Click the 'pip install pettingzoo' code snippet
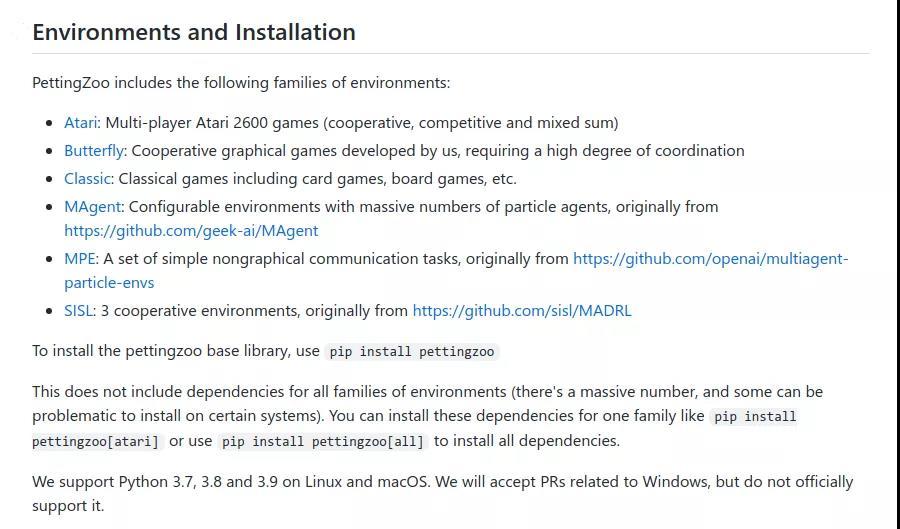This screenshot has width=900, height=529. [x=412, y=352]
